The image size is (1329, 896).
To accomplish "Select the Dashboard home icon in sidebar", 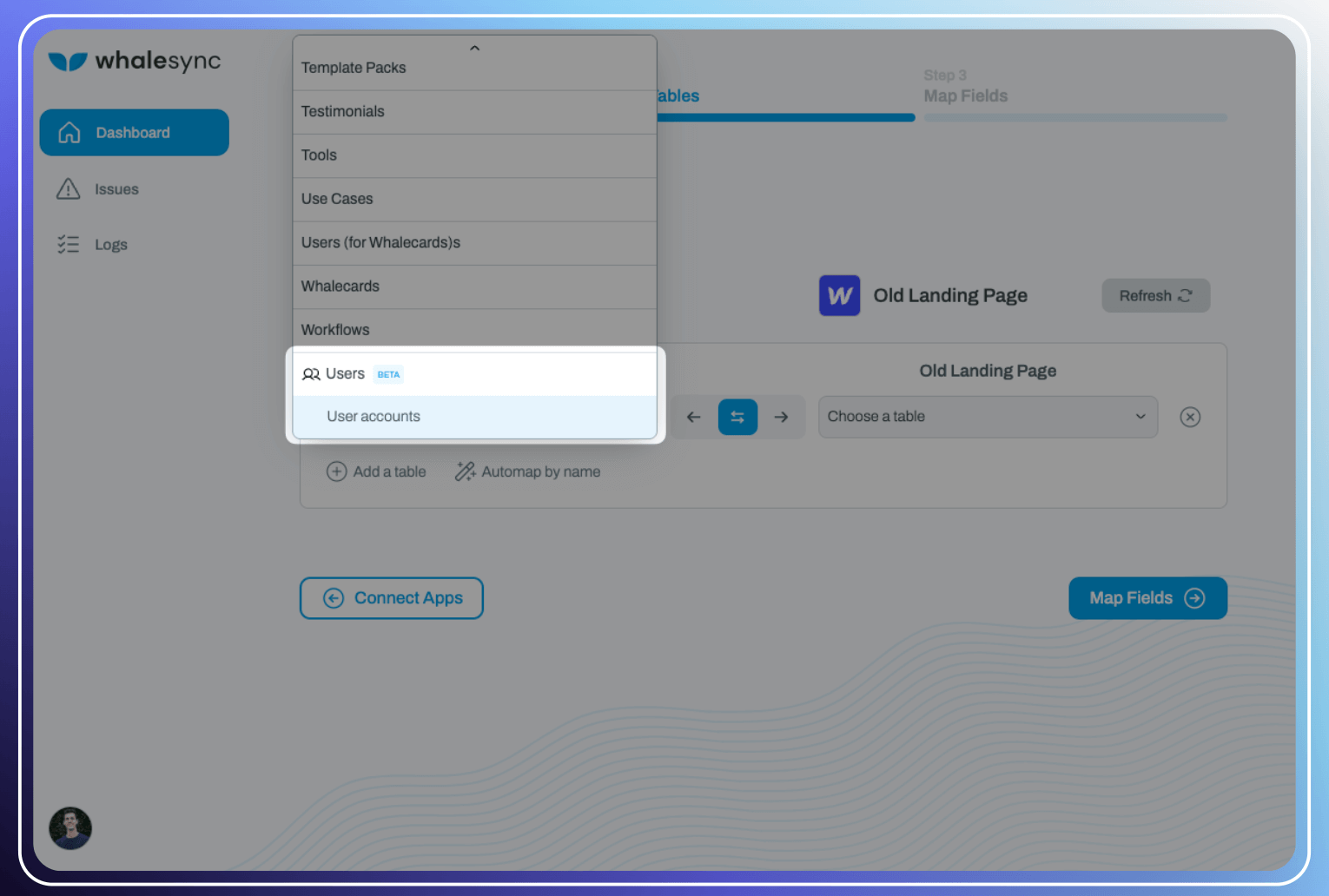I will (69, 132).
